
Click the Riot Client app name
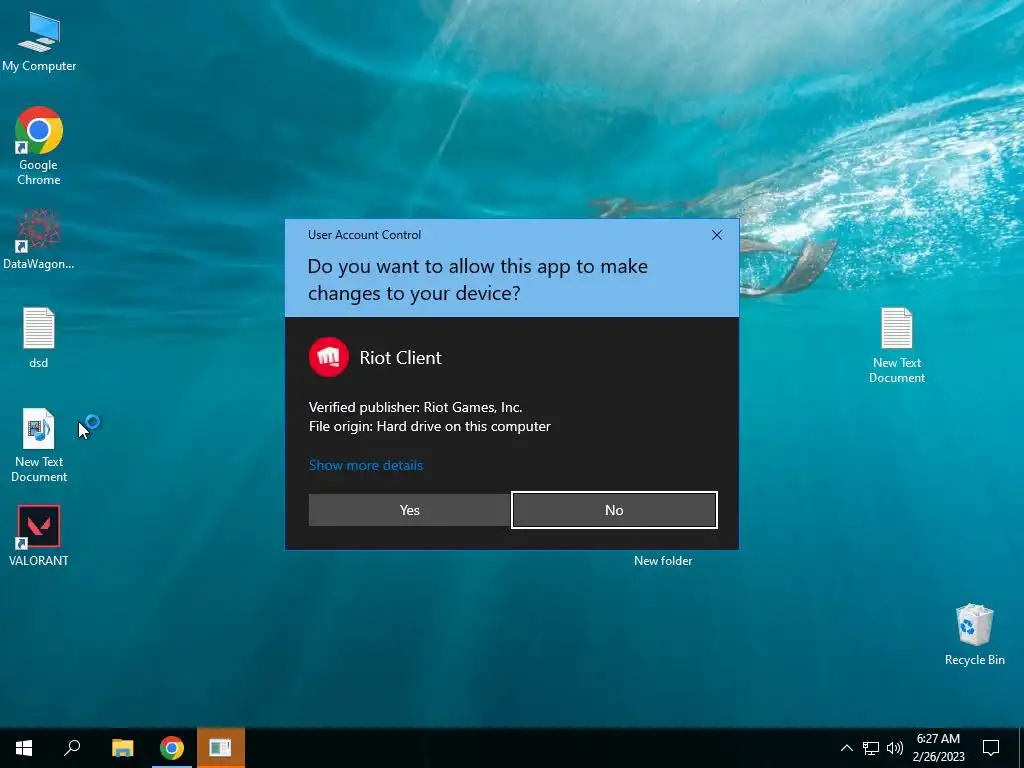[400, 357]
